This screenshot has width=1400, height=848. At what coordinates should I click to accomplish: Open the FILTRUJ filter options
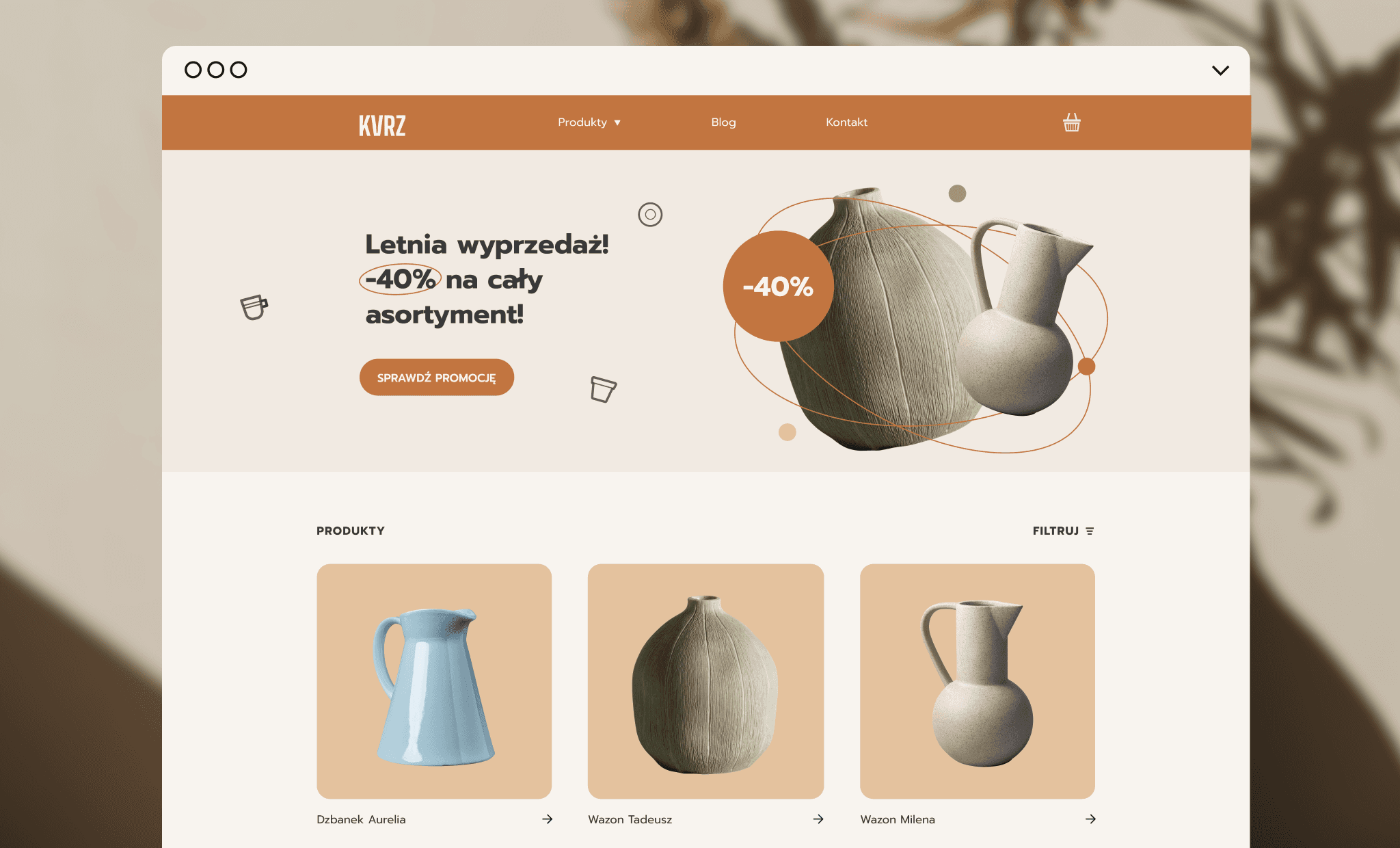(1063, 531)
